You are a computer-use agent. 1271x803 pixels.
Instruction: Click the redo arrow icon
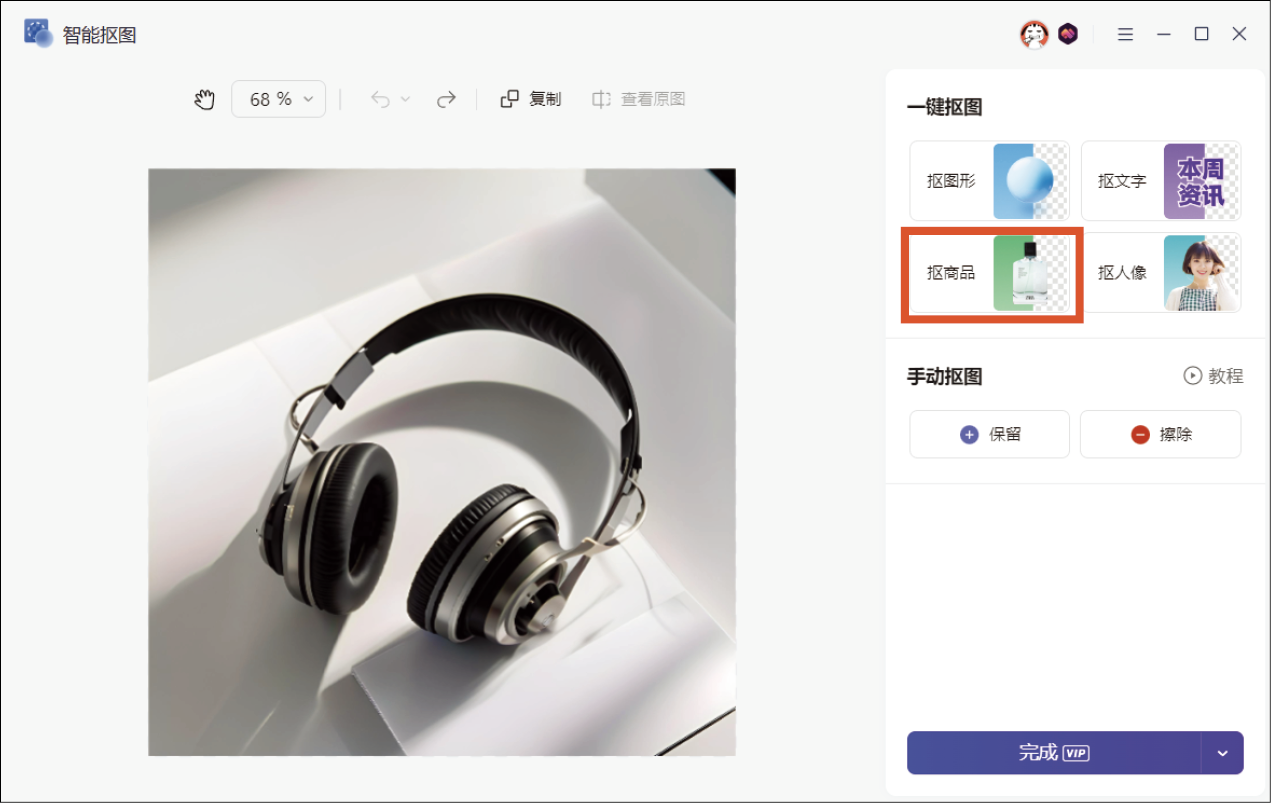click(446, 99)
